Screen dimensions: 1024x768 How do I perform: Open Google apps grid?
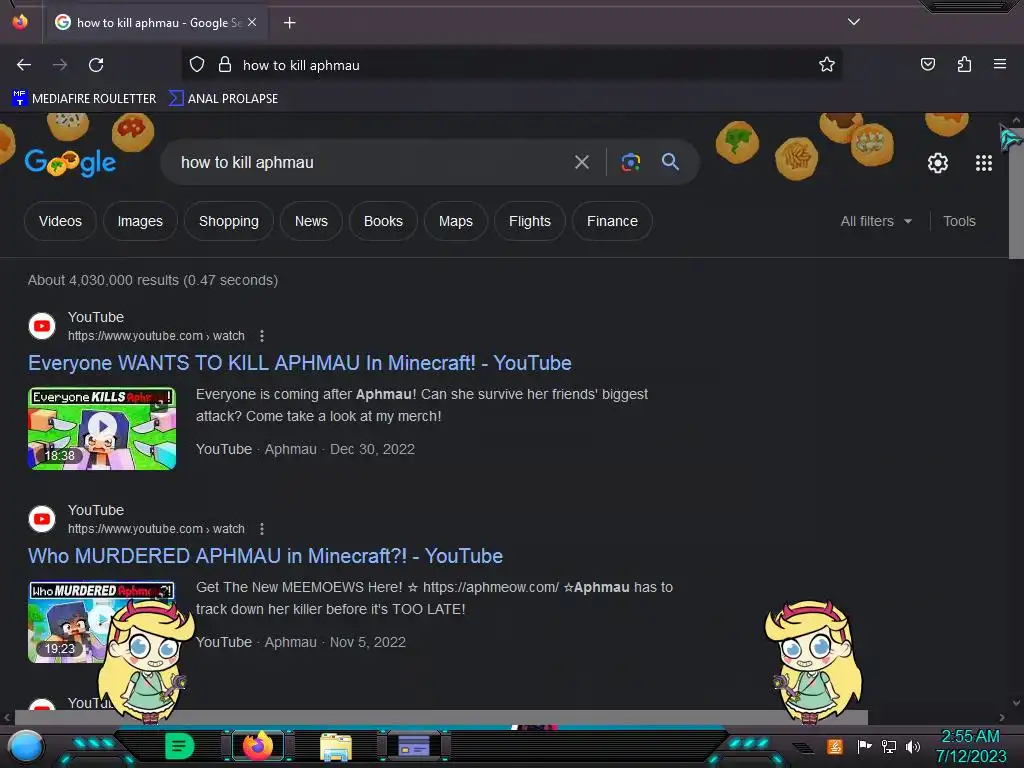(984, 163)
